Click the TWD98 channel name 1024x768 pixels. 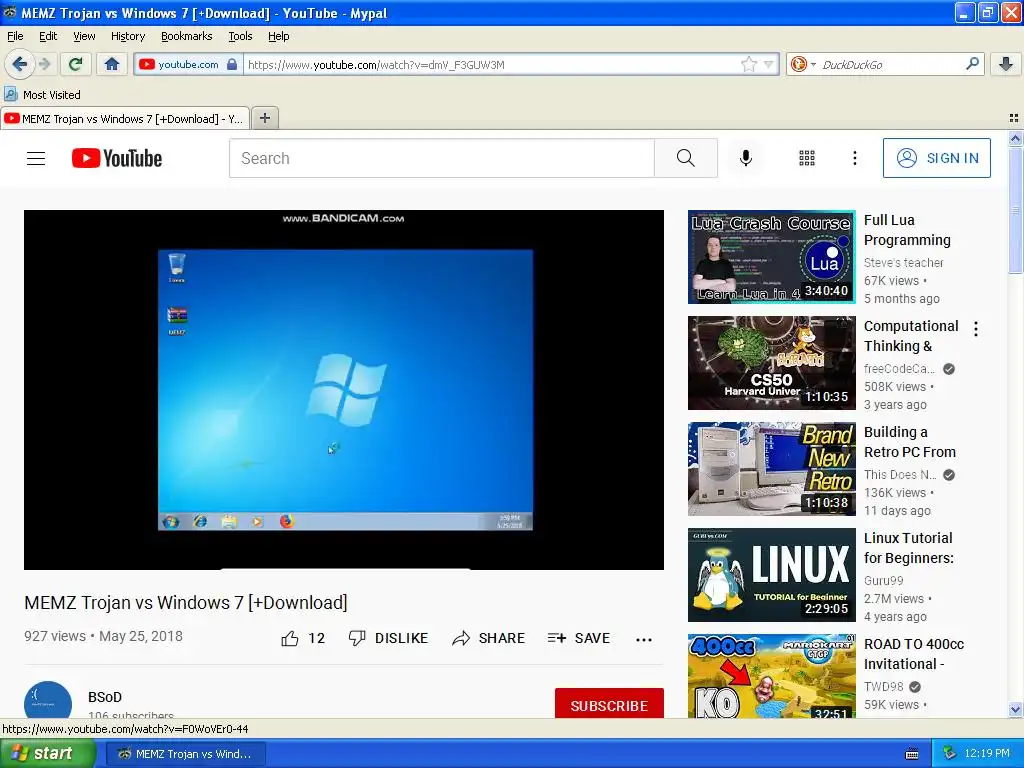pyautogui.click(x=883, y=686)
